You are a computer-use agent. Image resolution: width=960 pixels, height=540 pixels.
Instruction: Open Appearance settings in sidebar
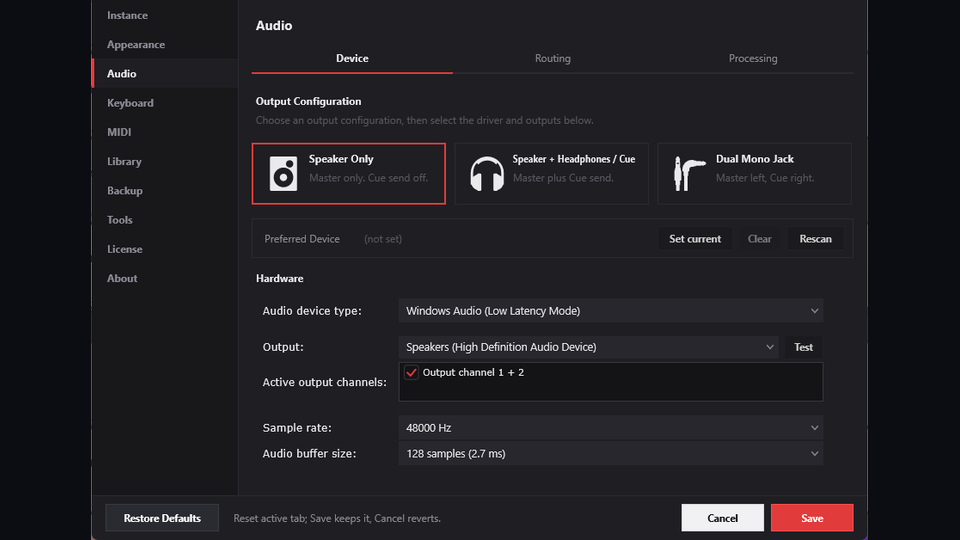click(x=165, y=45)
